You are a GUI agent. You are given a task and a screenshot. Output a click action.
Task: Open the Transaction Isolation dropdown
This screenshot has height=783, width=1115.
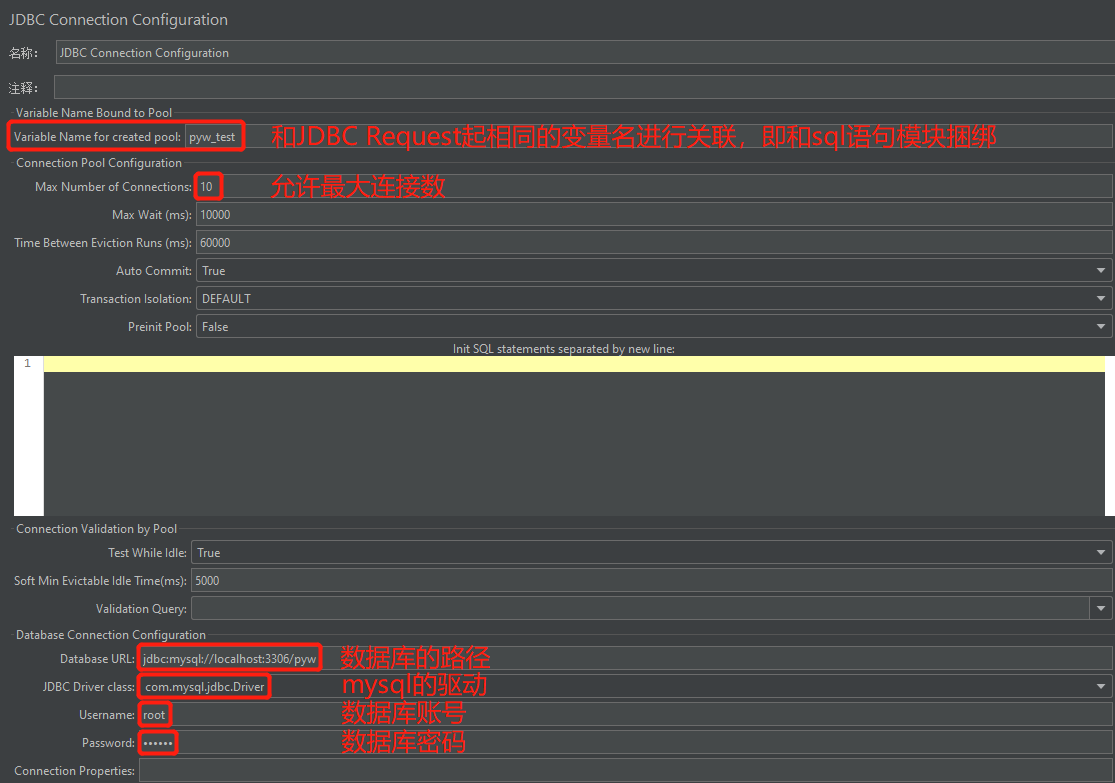(x=654, y=299)
